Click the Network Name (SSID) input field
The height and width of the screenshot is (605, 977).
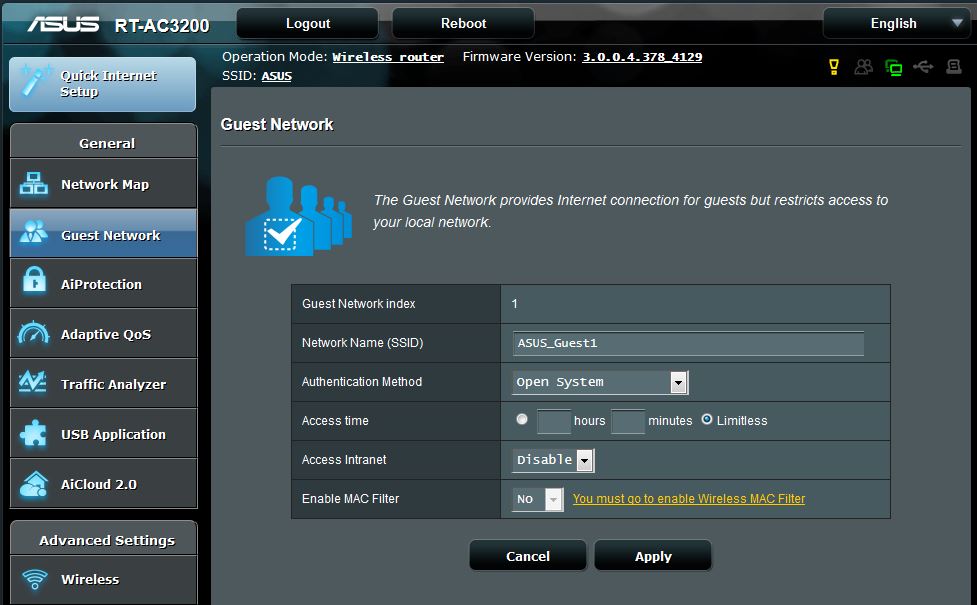coord(688,343)
